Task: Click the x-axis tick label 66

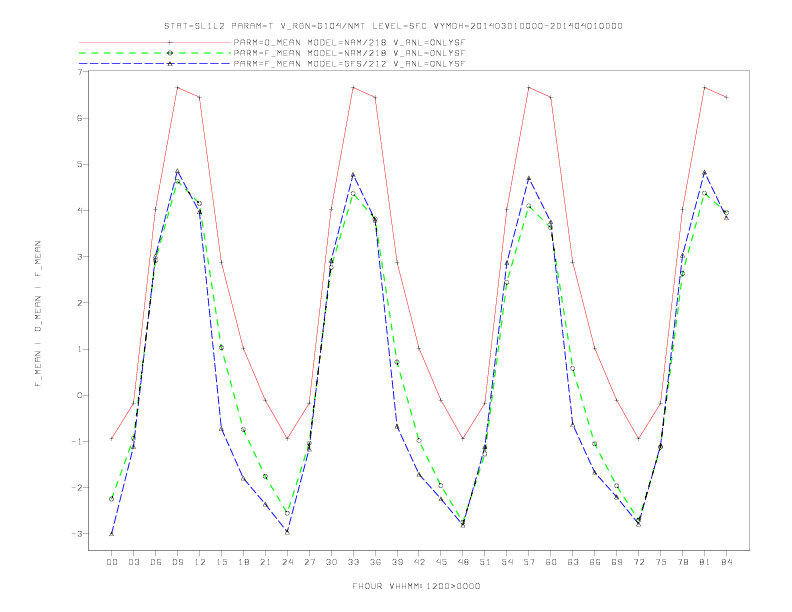Action: pyautogui.click(x=595, y=562)
